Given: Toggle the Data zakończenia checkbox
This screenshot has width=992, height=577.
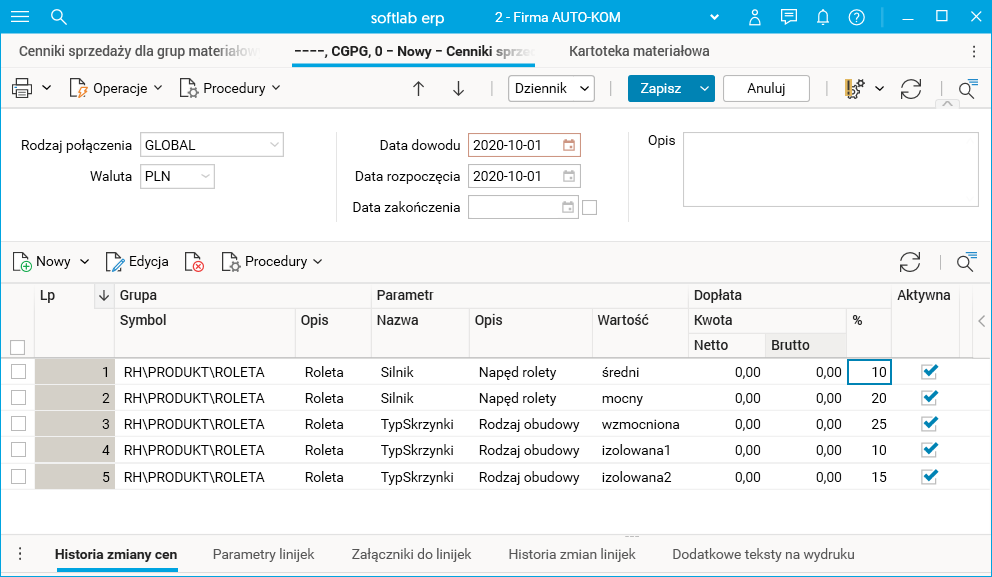Looking at the screenshot, I should (590, 207).
